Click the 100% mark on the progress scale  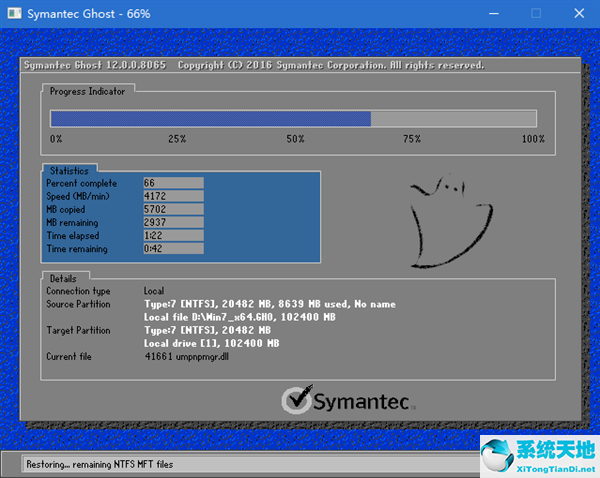pos(533,139)
